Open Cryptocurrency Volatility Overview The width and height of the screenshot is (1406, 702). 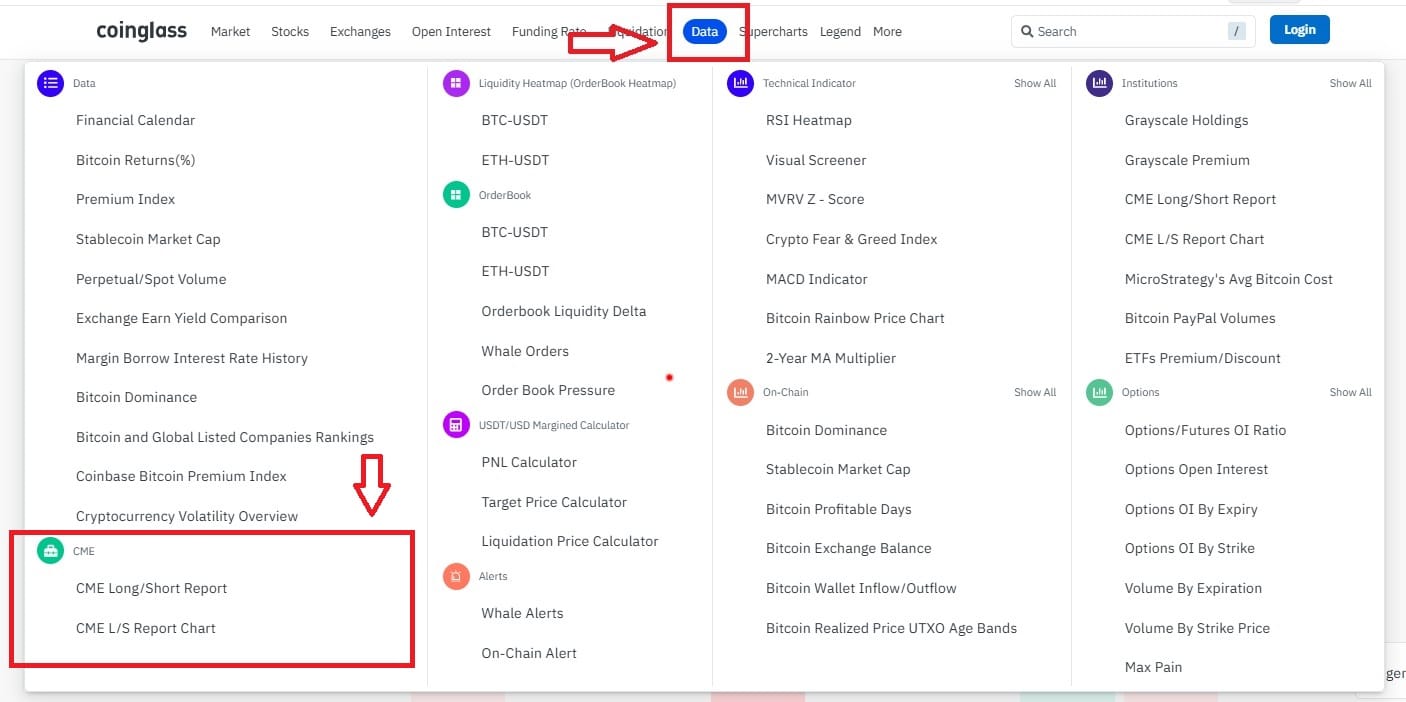pos(187,517)
